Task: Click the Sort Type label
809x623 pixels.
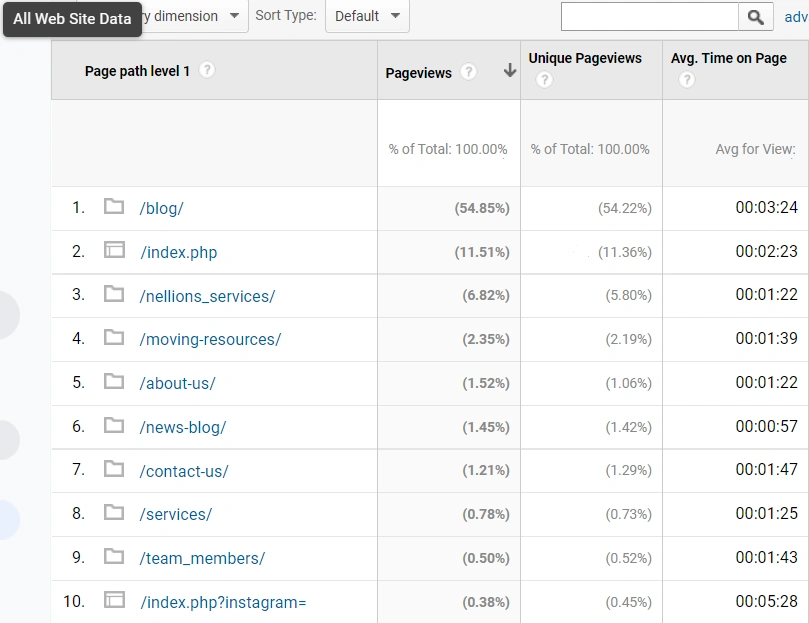Action: tap(286, 15)
